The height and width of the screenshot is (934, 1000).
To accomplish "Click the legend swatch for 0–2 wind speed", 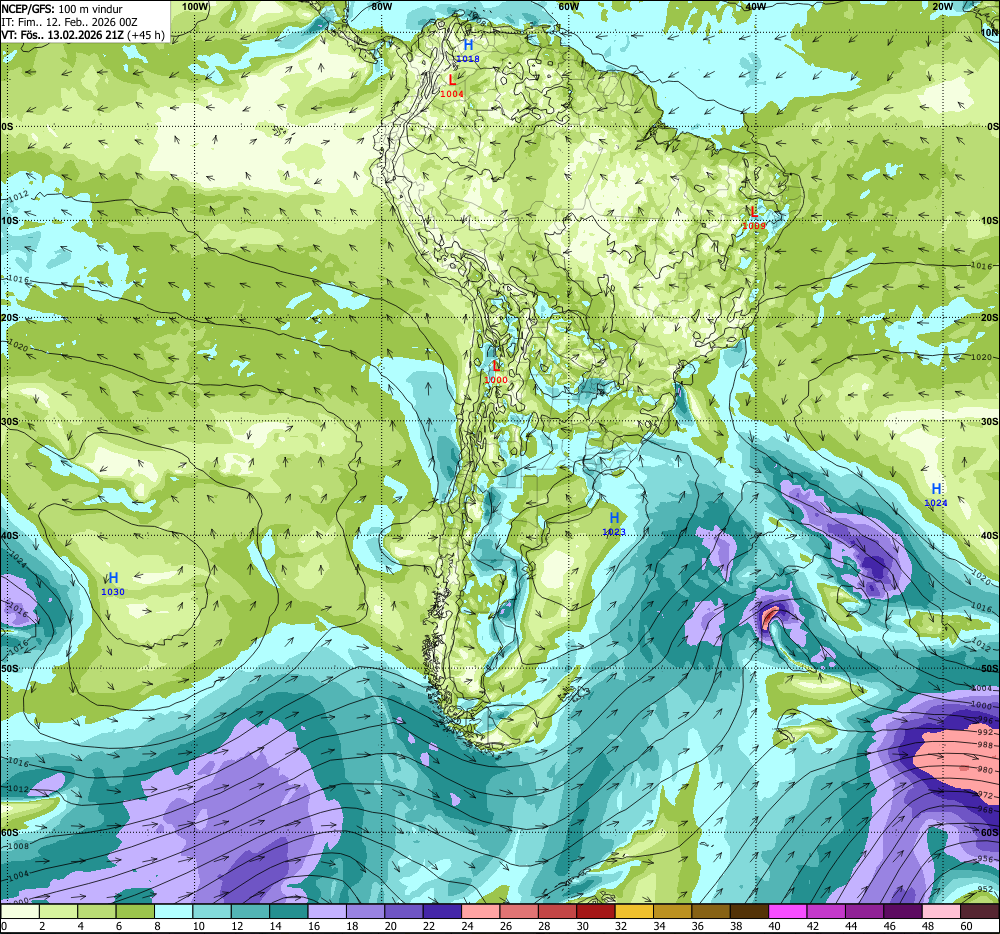I will coord(20,912).
